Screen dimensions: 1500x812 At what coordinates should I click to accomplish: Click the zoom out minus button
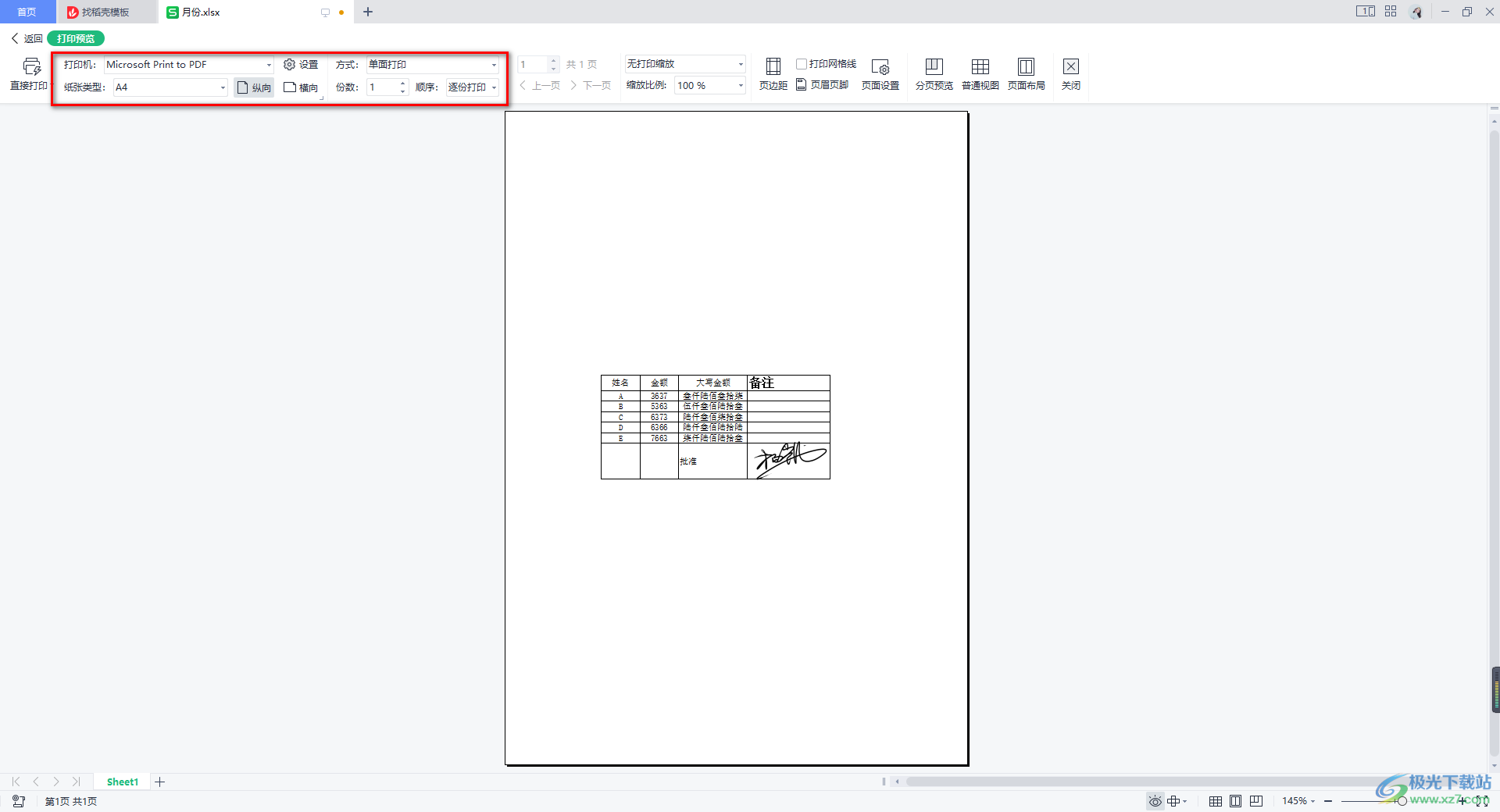(1328, 801)
